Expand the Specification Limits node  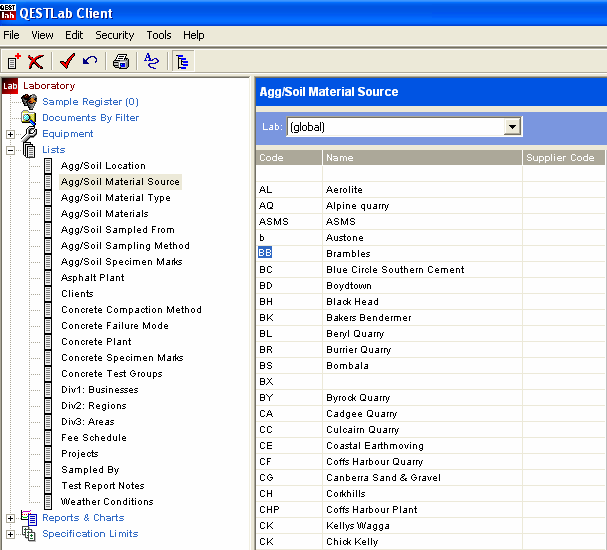coord(11,534)
